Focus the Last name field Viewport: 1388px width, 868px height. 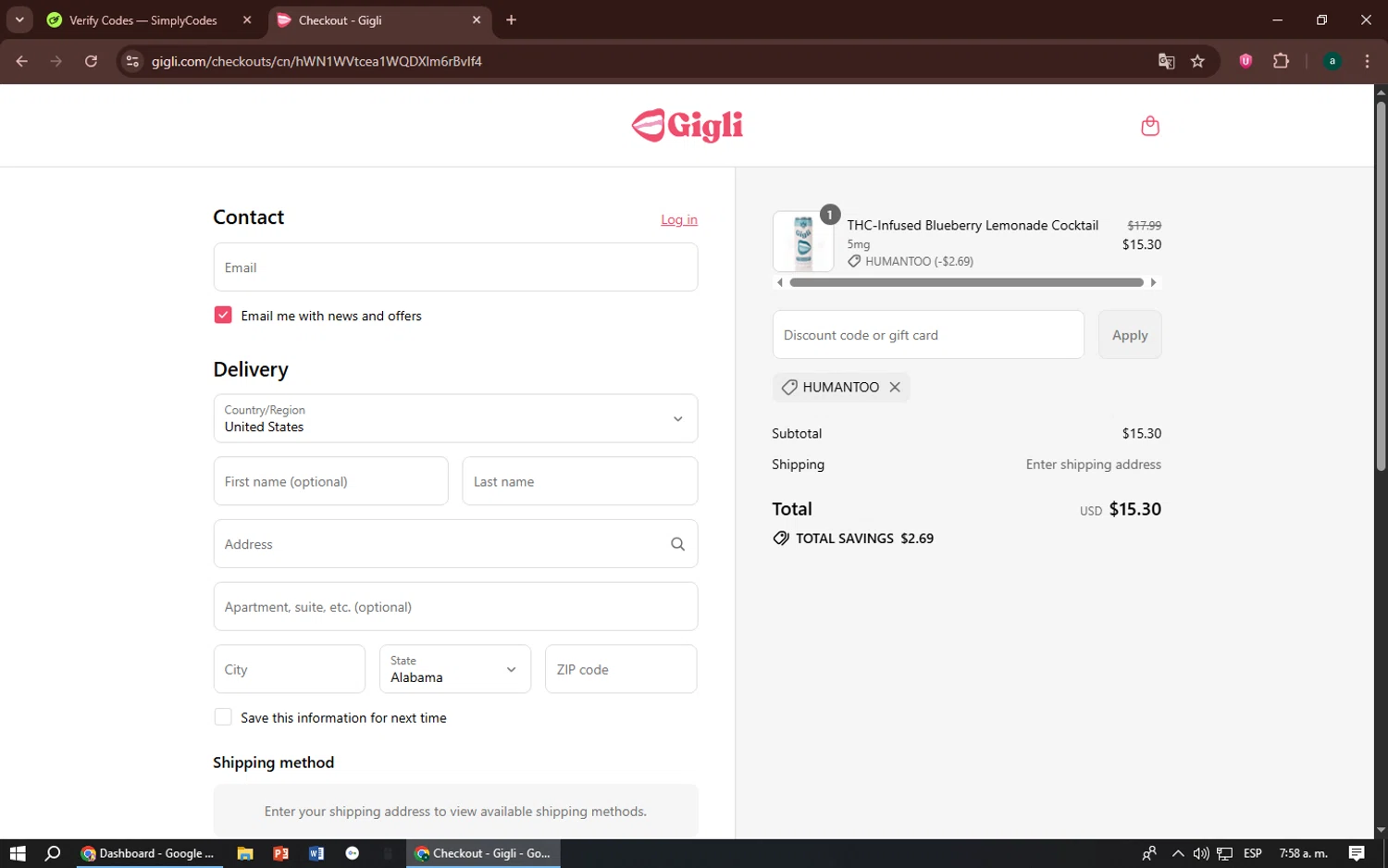[579, 481]
